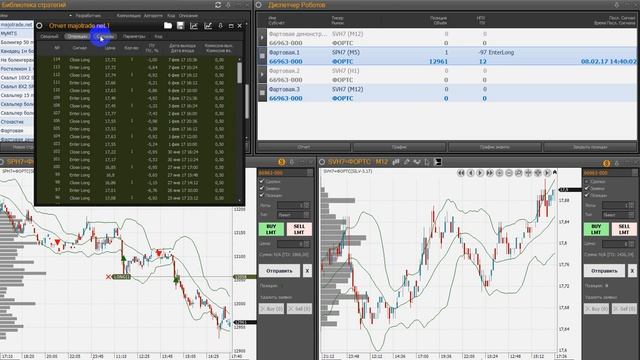Toggle Позиции checkbox in SVH7 order panel
This screenshot has width=640, height=360.
pos(587,195)
